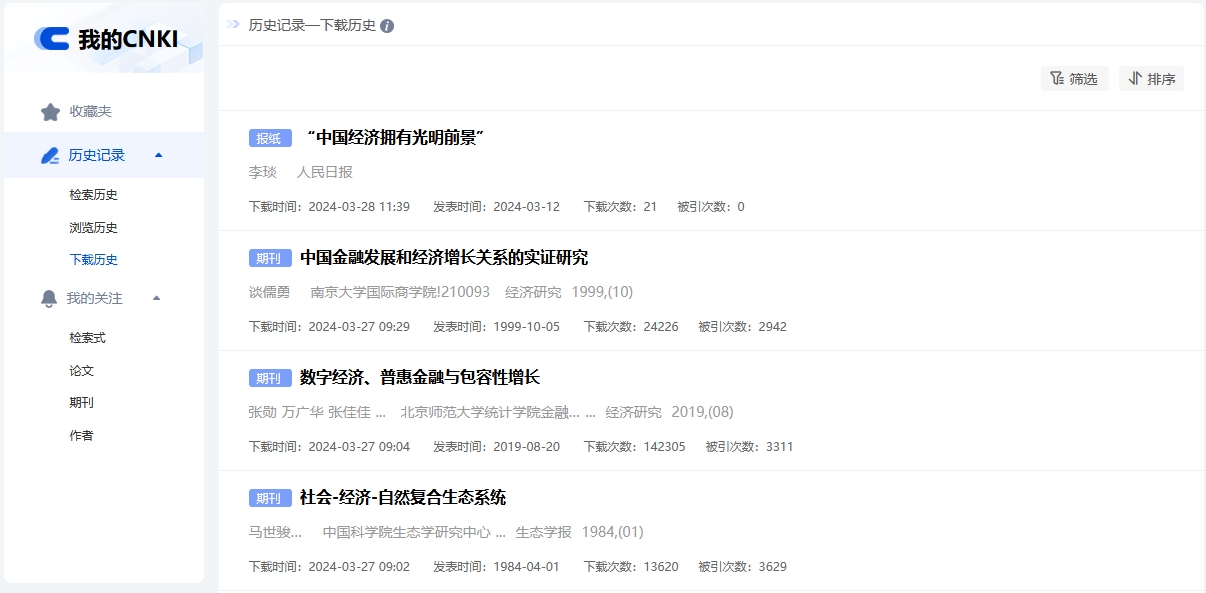Click the info icon next to 下载历史
Image resolution: width=1206 pixels, height=593 pixels.
click(387, 25)
